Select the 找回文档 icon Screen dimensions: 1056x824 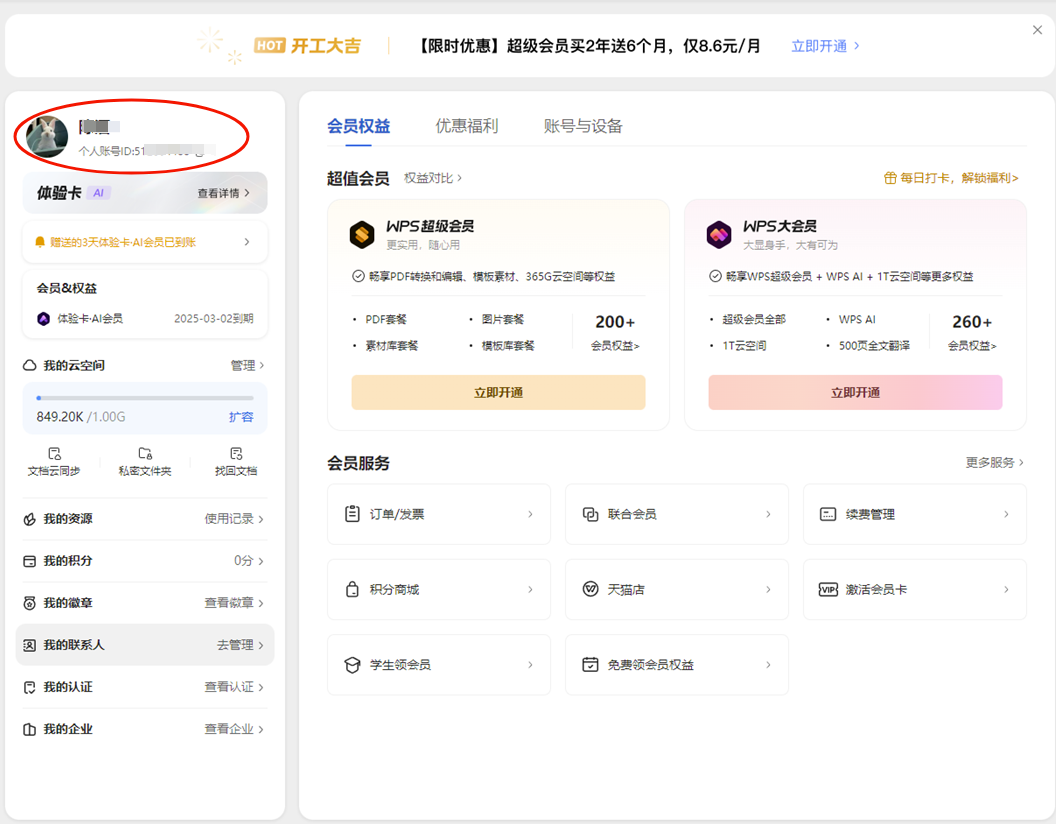coord(236,453)
